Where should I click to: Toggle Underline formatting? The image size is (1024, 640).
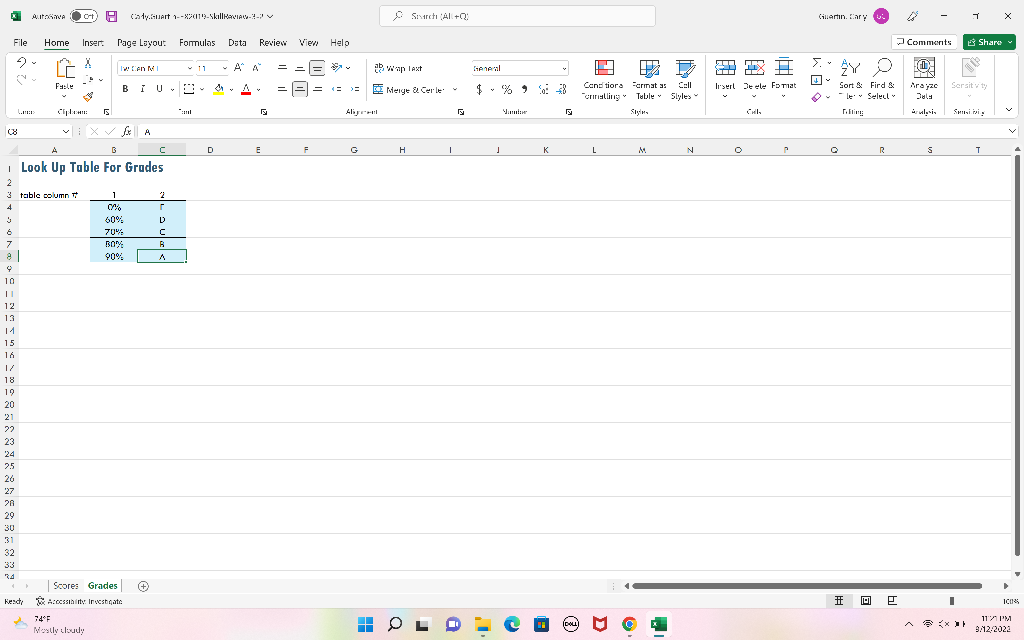(159, 89)
